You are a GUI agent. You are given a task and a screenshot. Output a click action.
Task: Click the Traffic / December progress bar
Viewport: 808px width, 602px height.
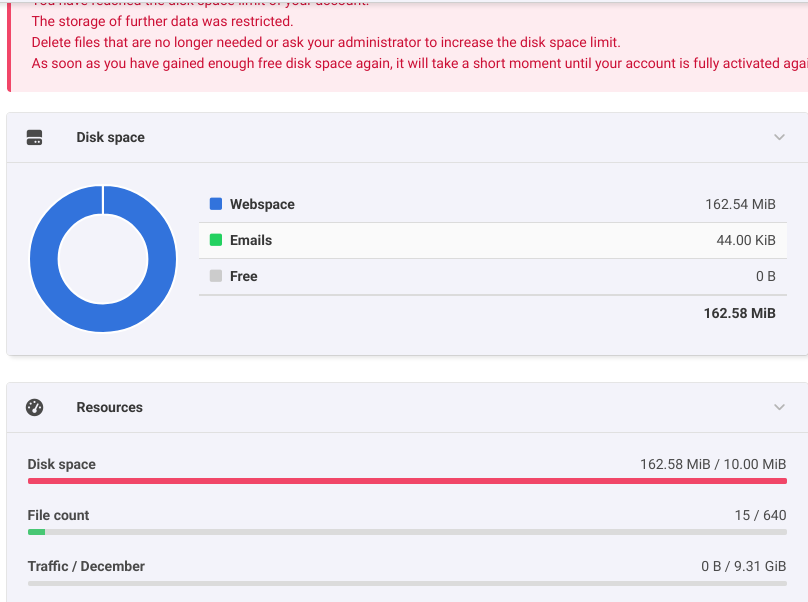406,583
